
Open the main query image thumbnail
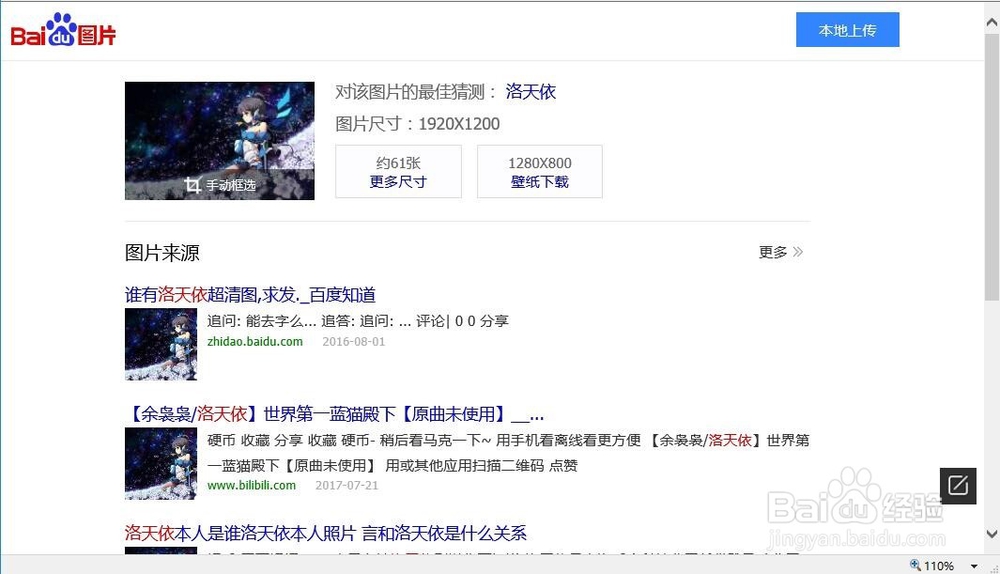click(x=219, y=140)
